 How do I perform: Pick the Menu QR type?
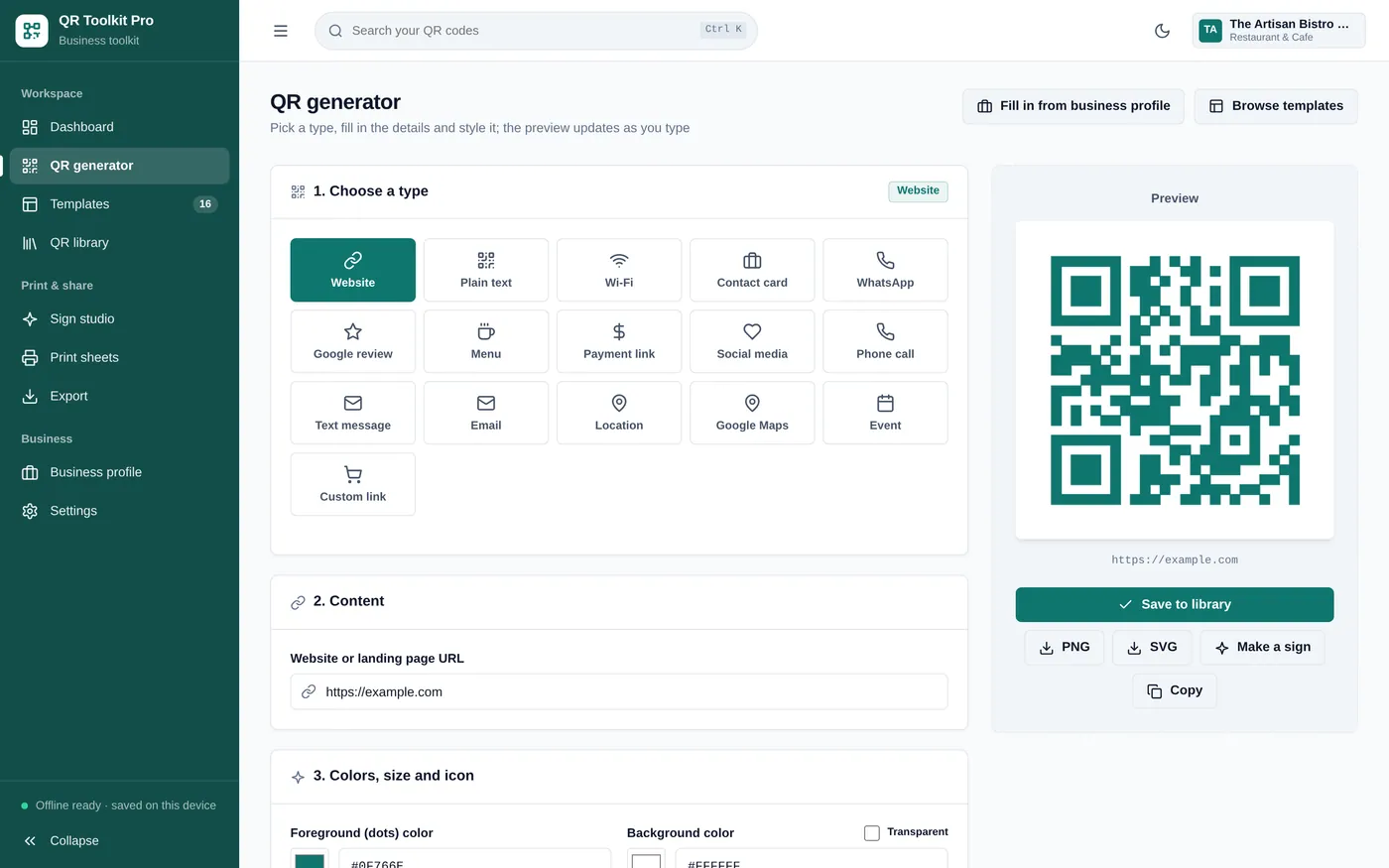[486, 341]
